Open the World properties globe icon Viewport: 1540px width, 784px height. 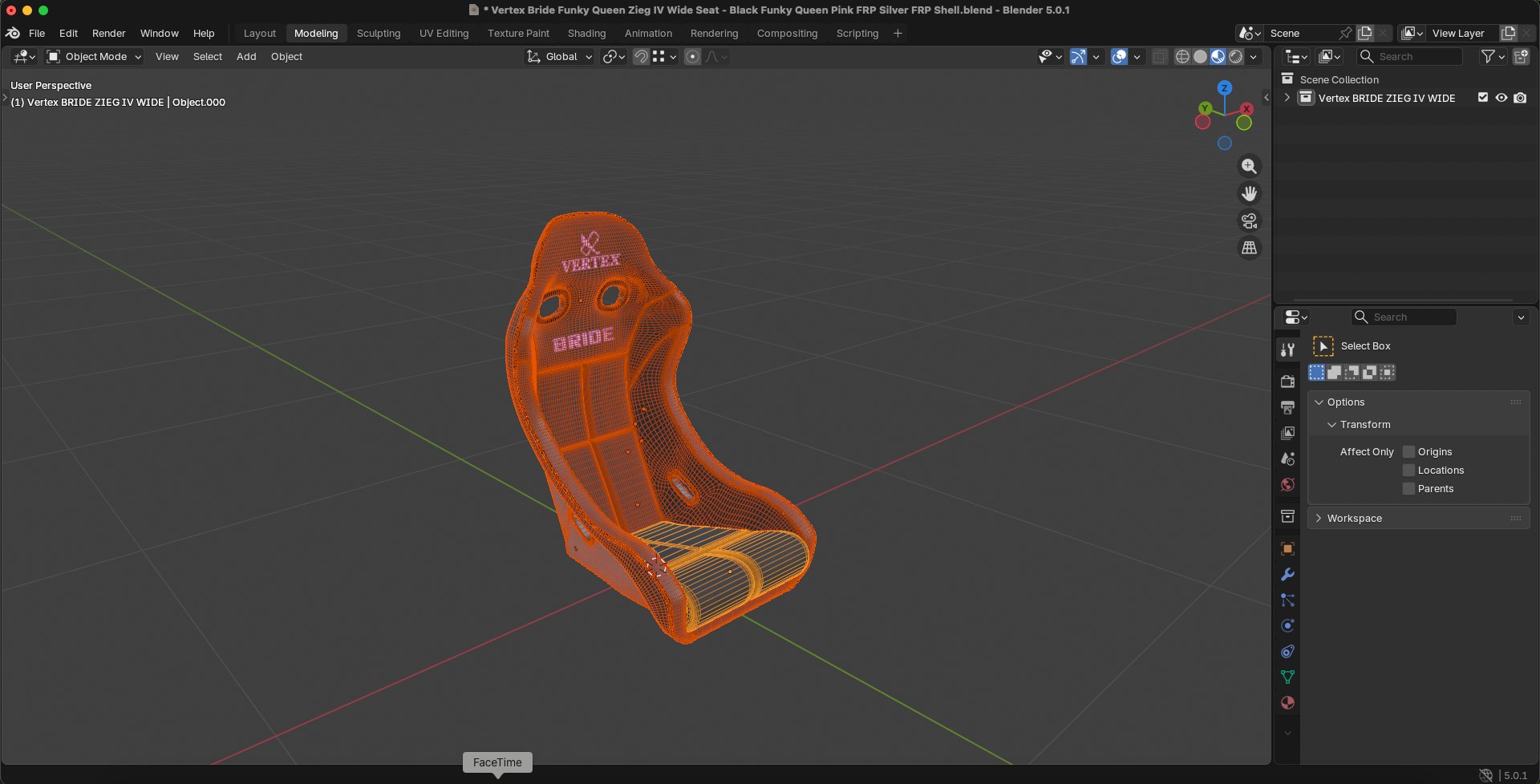click(1287, 484)
